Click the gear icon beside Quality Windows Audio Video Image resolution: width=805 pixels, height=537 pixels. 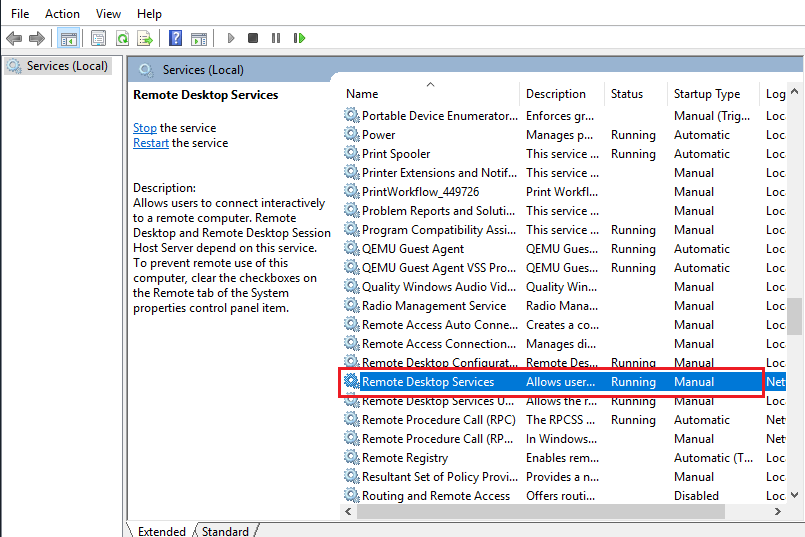pos(351,286)
